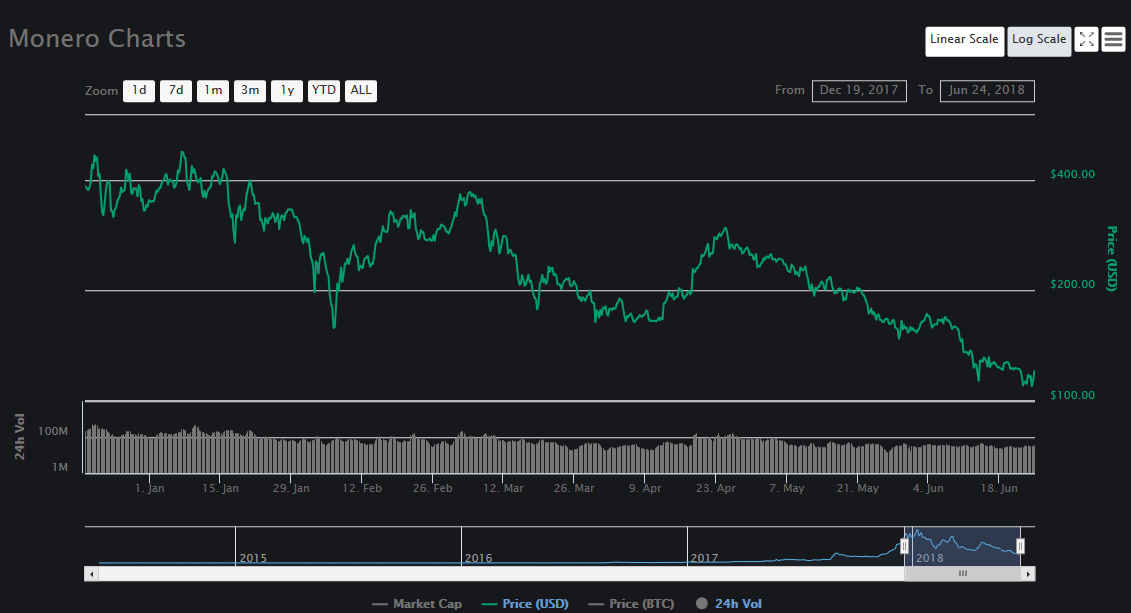Click the navigator left range handle
This screenshot has width=1131, height=613.
point(904,546)
